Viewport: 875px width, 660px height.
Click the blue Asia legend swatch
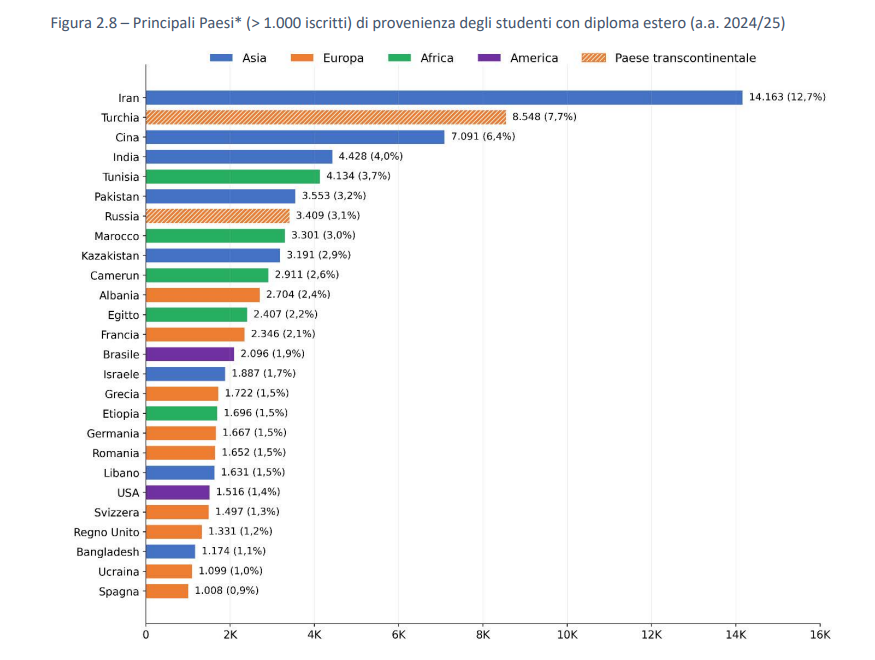point(221,58)
